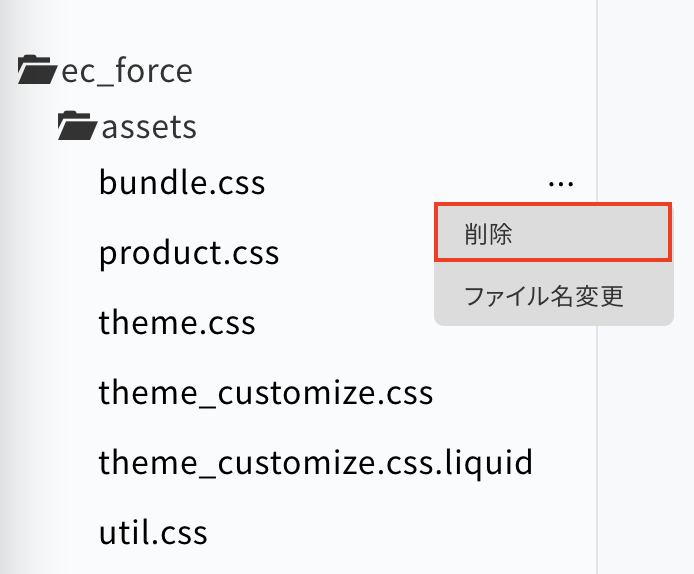Choose 削除 from the context menu

(553, 232)
